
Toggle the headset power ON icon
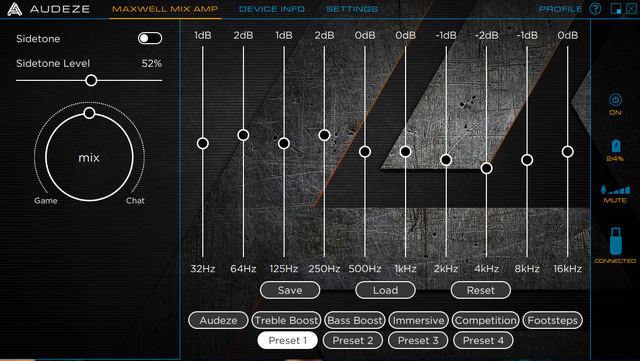pyautogui.click(x=615, y=100)
